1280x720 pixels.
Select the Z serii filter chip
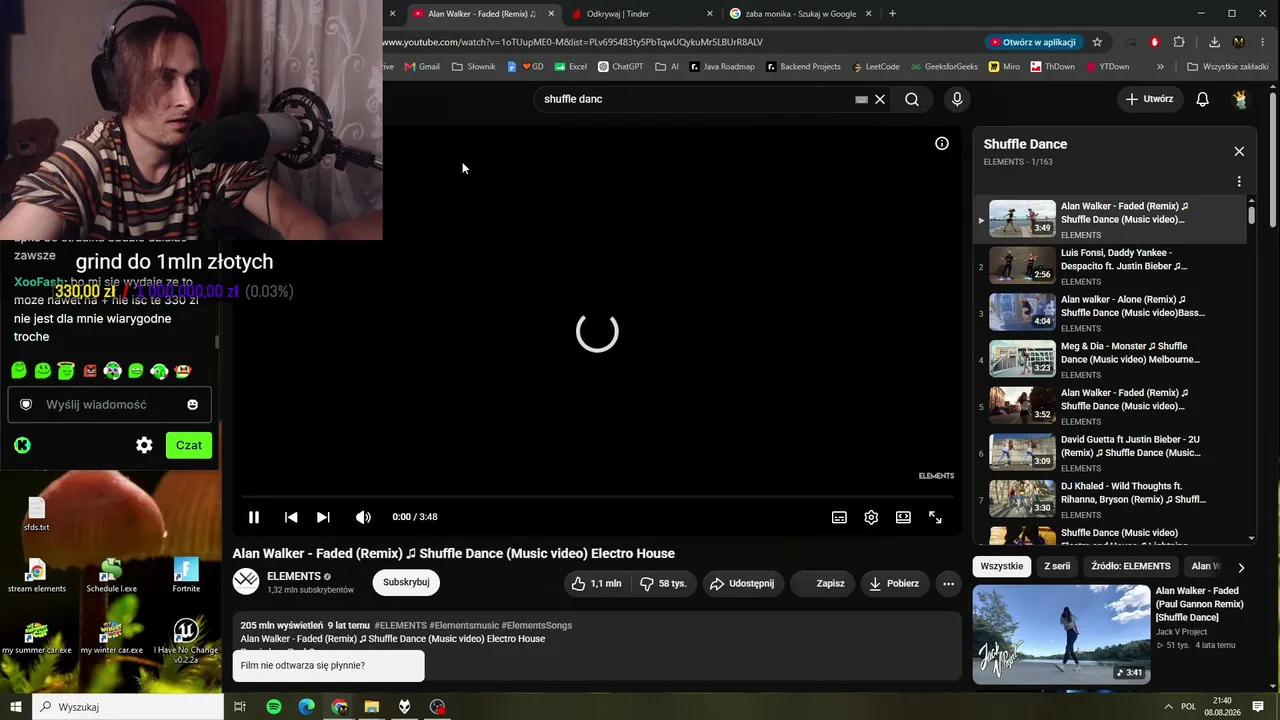point(1057,566)
